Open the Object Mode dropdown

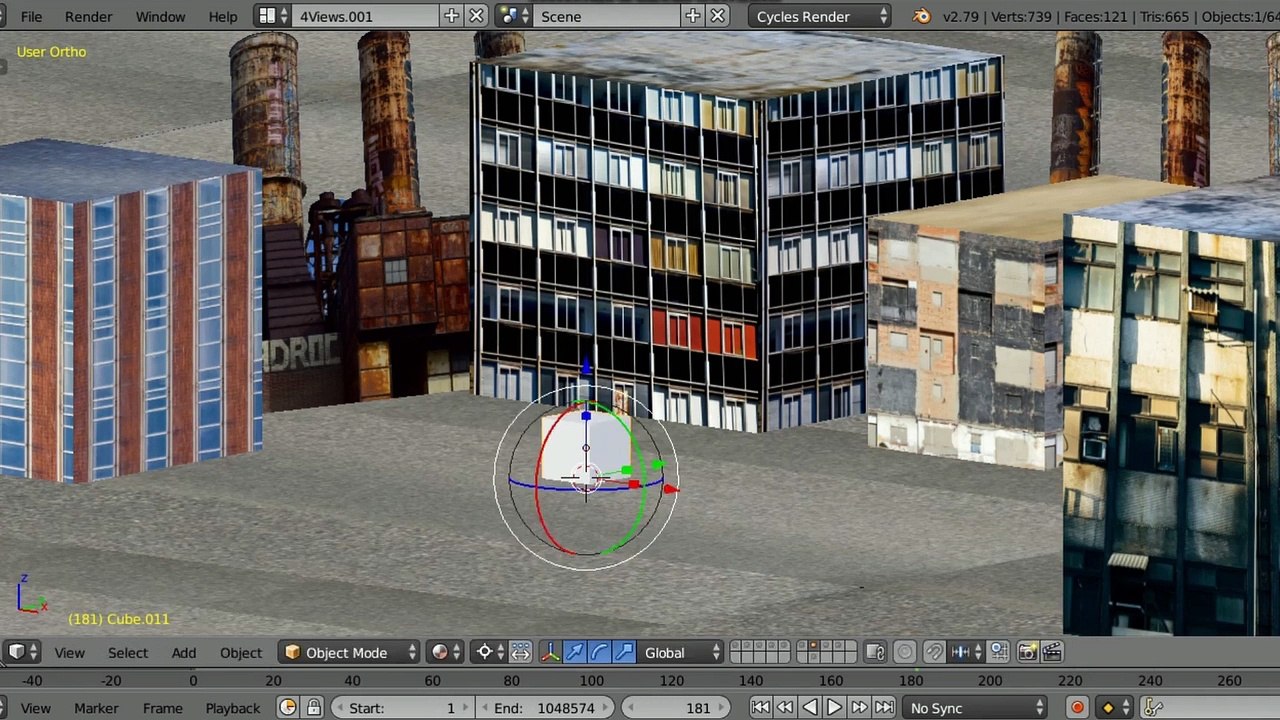349,652
